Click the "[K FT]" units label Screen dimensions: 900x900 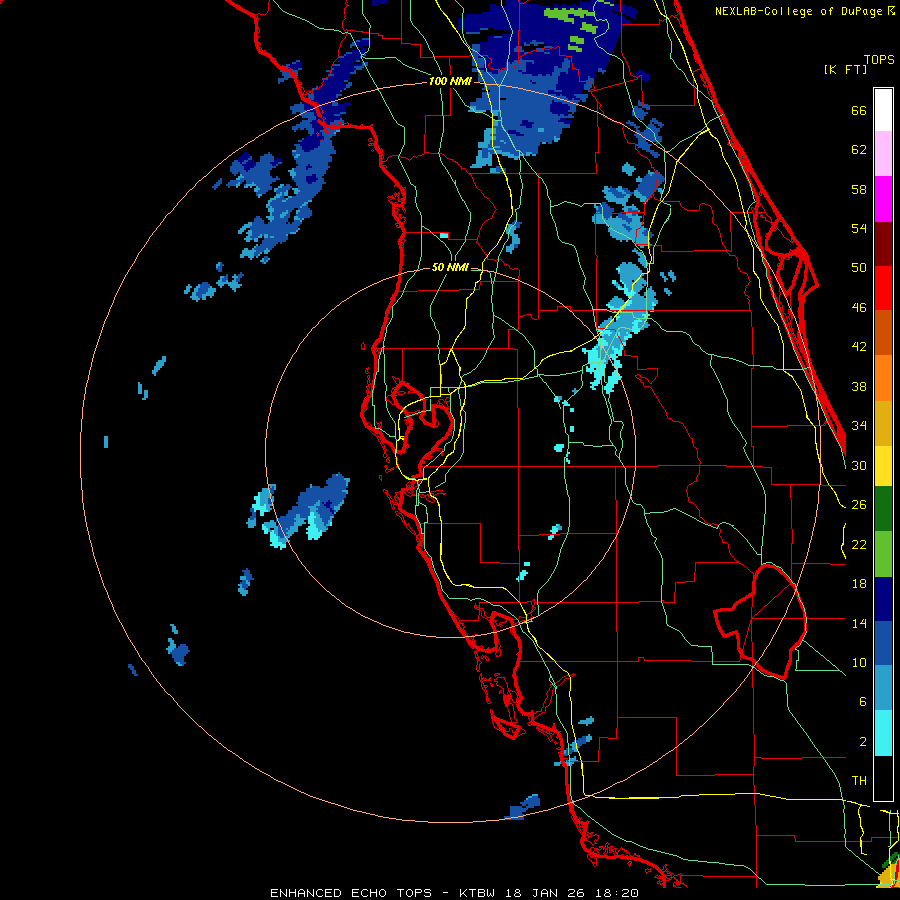[845, 69]
